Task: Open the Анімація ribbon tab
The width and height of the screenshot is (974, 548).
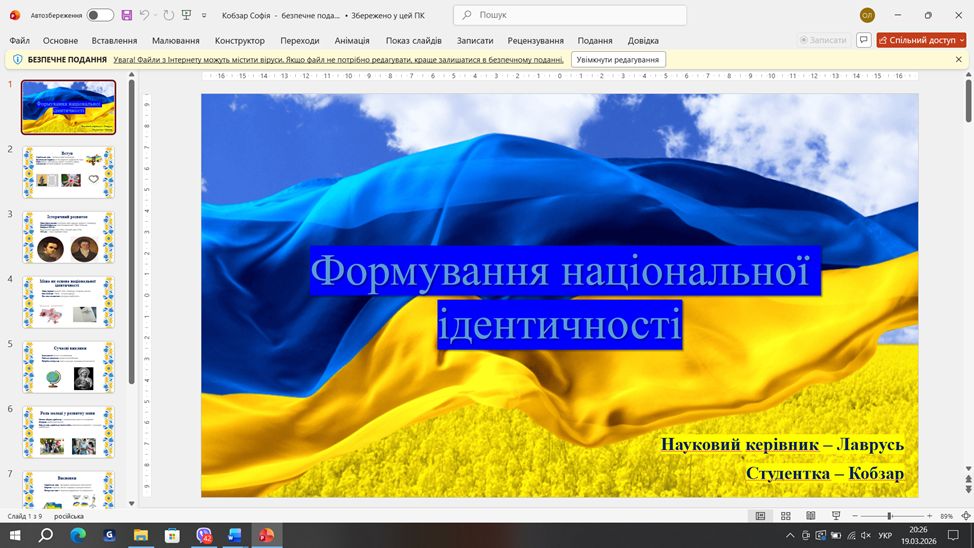Action: [352, 40]
